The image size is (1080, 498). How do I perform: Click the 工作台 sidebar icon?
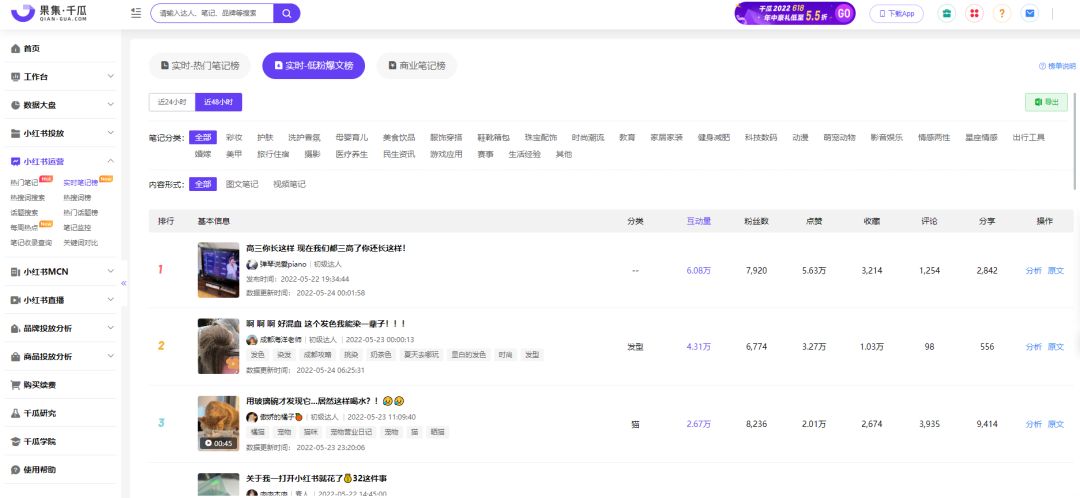15,76
